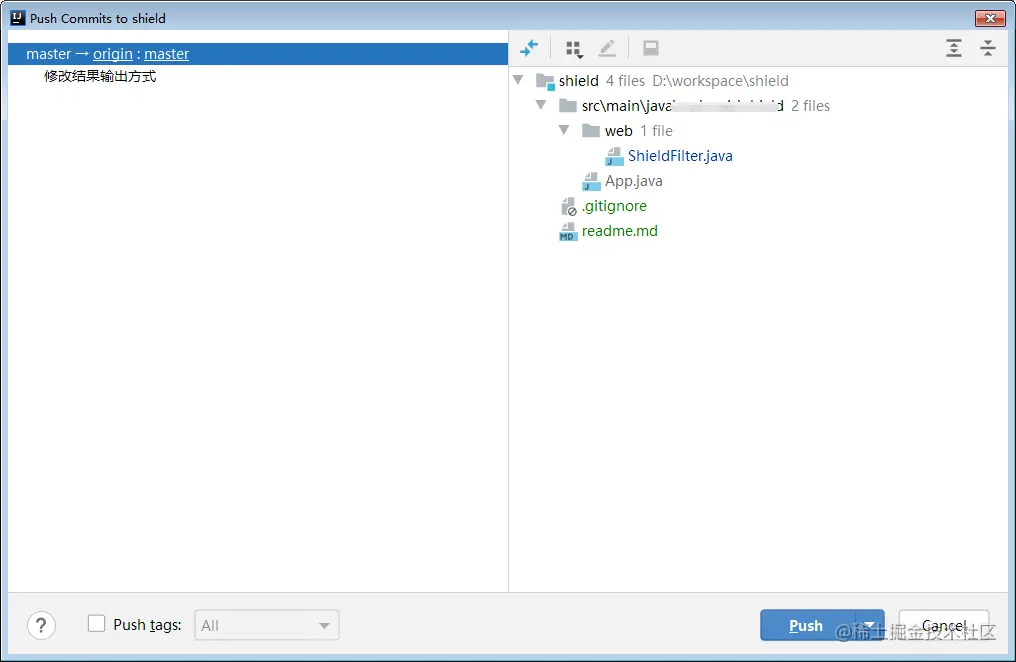
Task: Click the target master branch link
Action: pyautogui.click(x=167, y=54)
